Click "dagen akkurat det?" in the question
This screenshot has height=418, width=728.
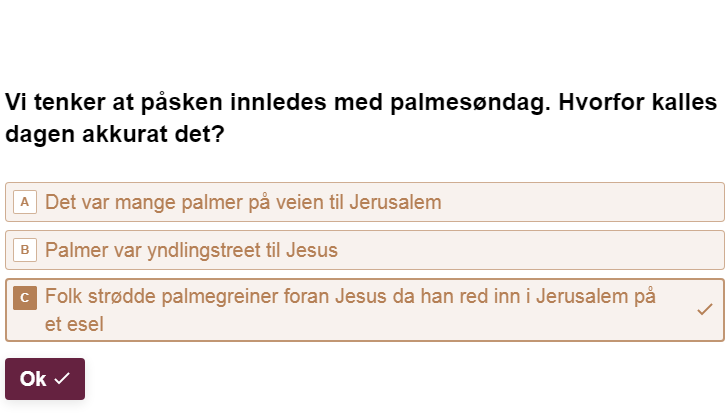point(114,133)
